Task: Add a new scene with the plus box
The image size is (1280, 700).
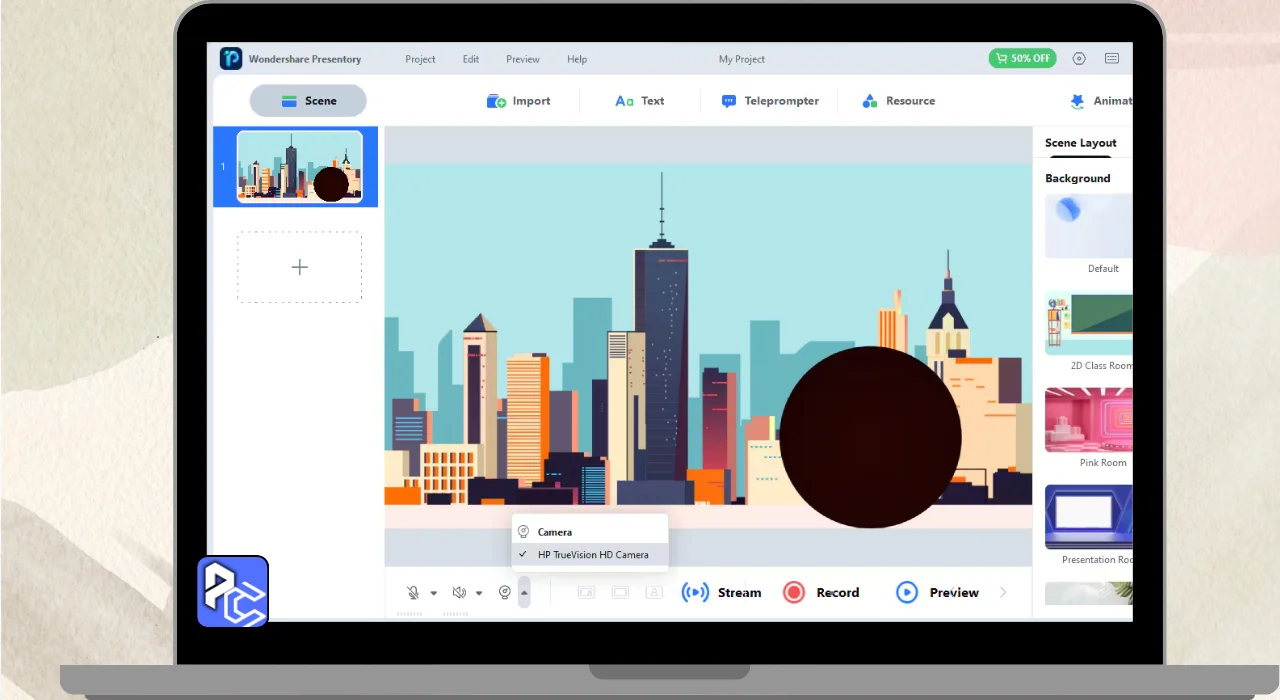Action: (x=299, y=267)
